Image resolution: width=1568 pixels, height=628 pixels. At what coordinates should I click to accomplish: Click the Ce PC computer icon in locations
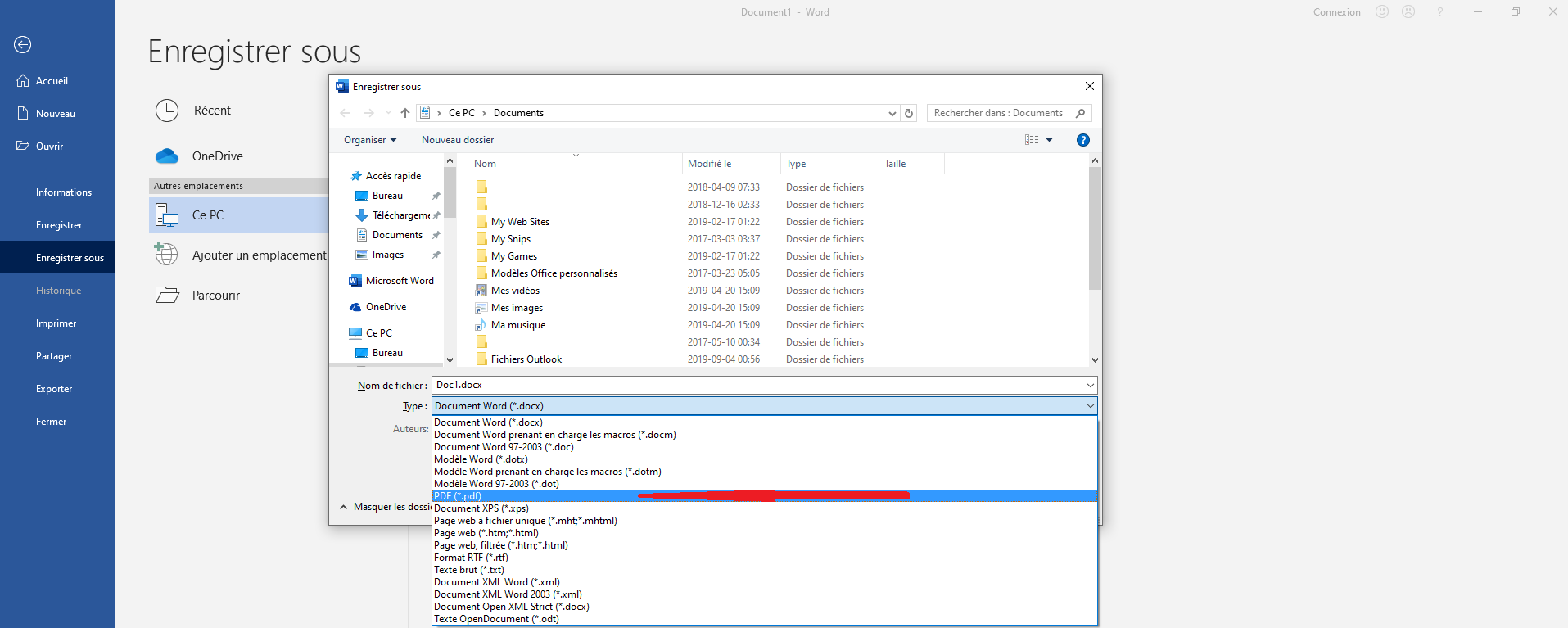point(167,215)
